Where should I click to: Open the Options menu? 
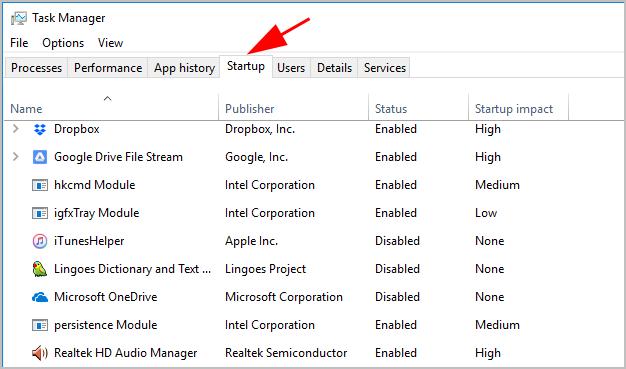[63, 43]
